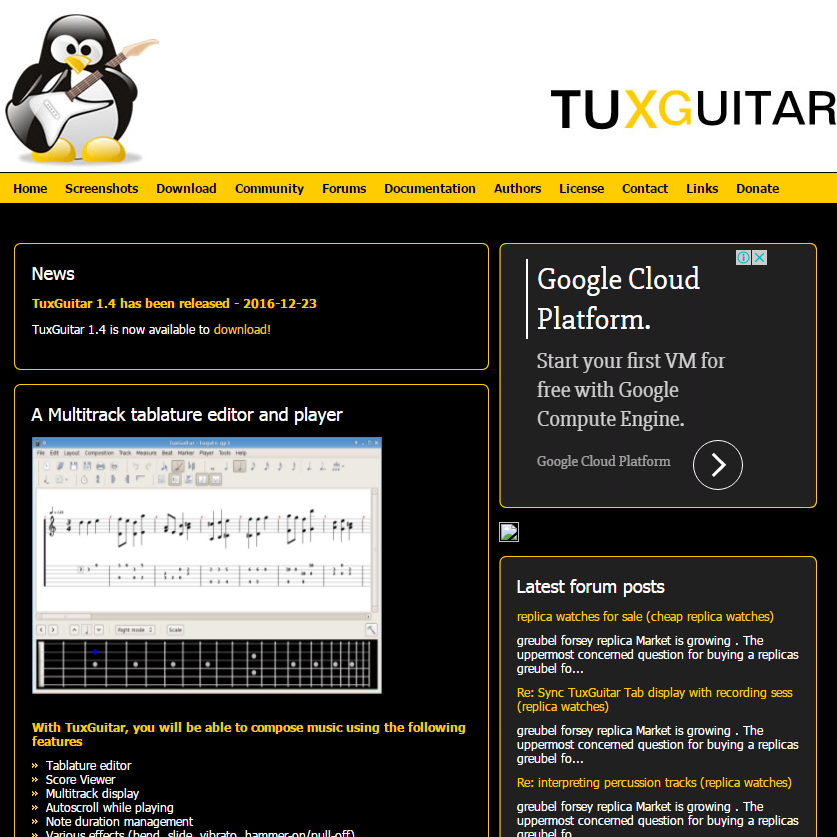The width and height of the screenshot is (837, 837).
Task: Go to the Screenshots page
Action: (101, 188)
